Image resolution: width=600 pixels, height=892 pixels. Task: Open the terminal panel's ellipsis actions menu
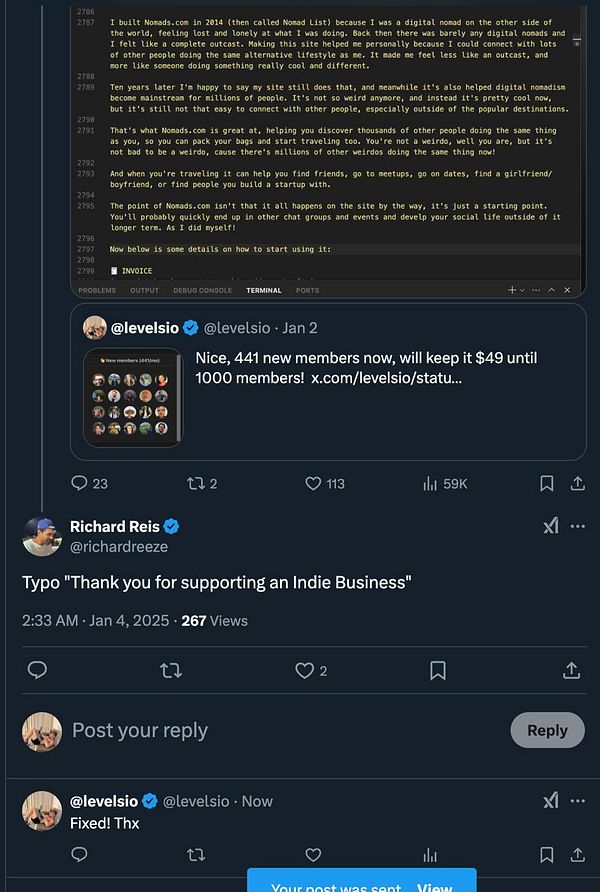click(x=537, y=290)
